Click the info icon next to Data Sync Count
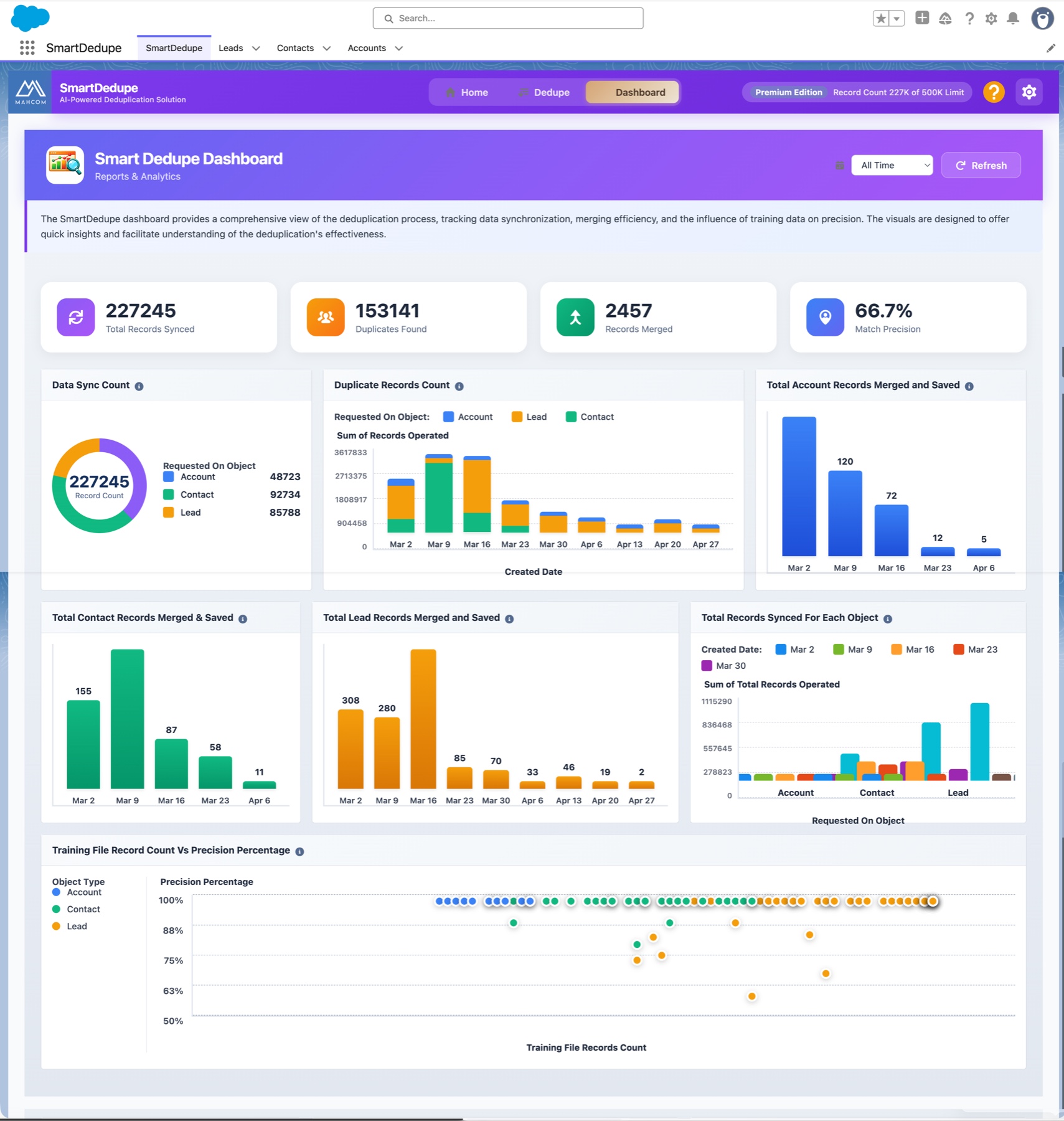The width and height of the screenshot is (1064, 1121). pyautogui.click(x=139, y=385)
